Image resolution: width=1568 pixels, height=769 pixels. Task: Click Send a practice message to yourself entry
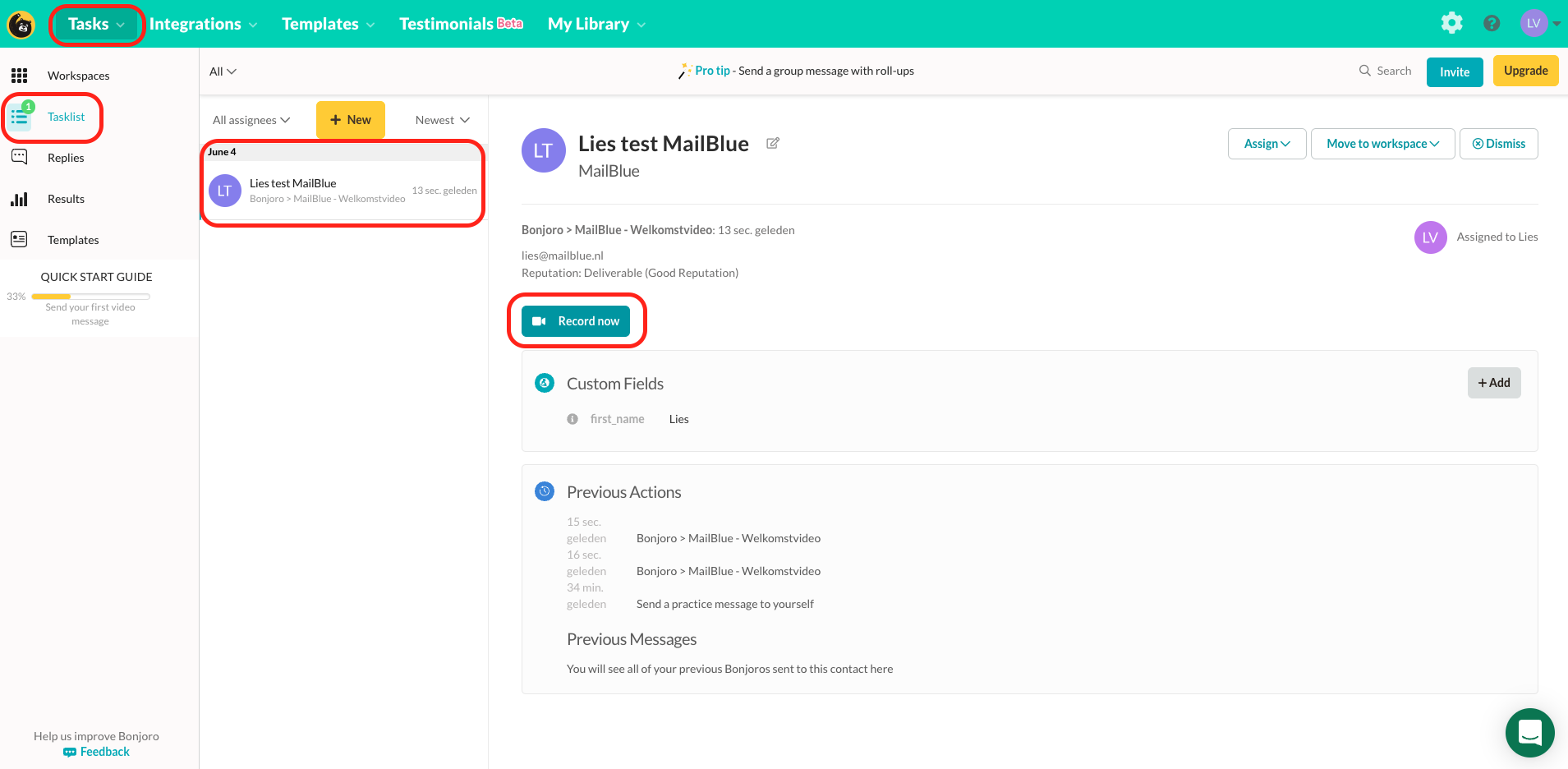[x=725, y=604]
